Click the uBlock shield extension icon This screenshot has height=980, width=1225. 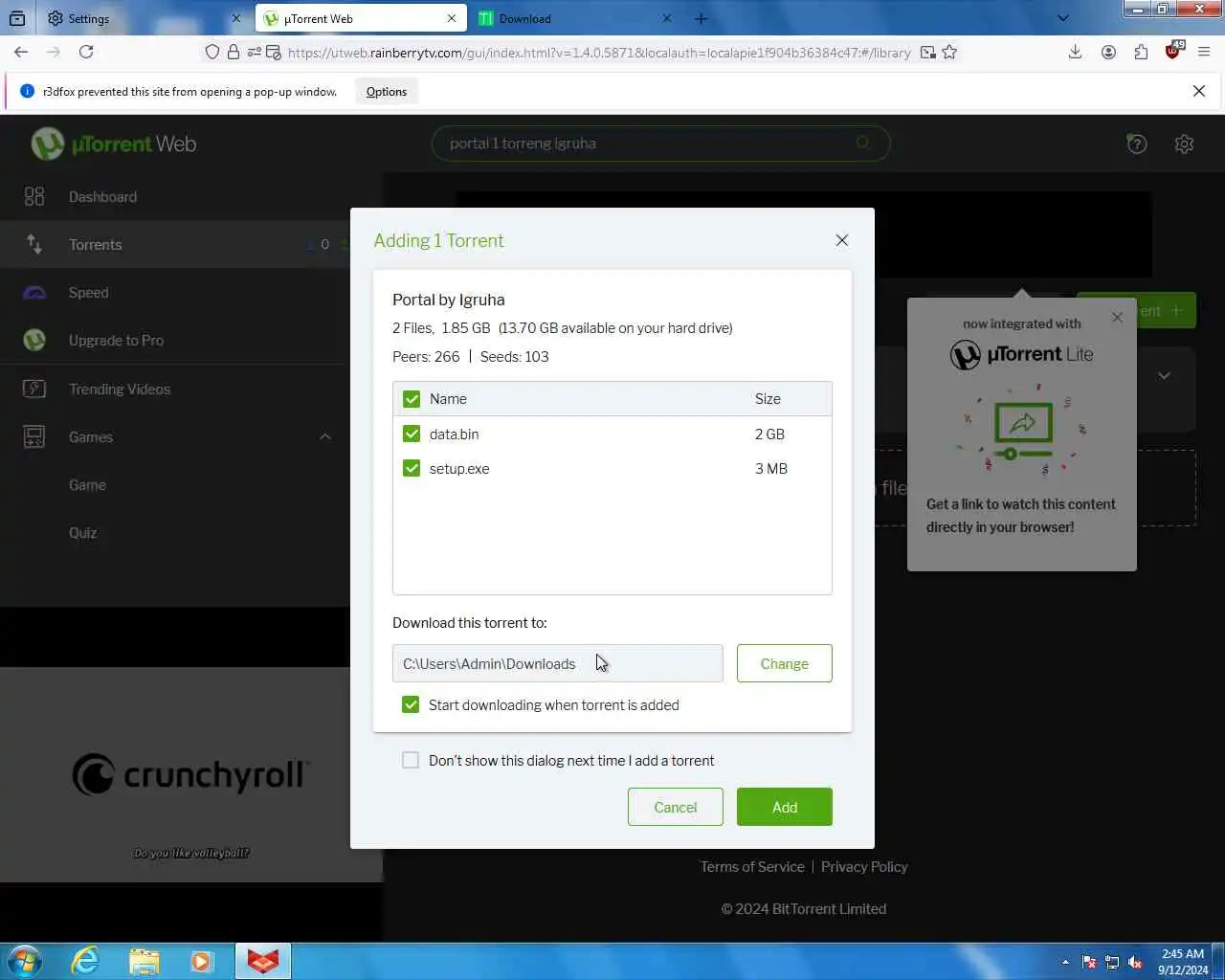pos(1173,51)
